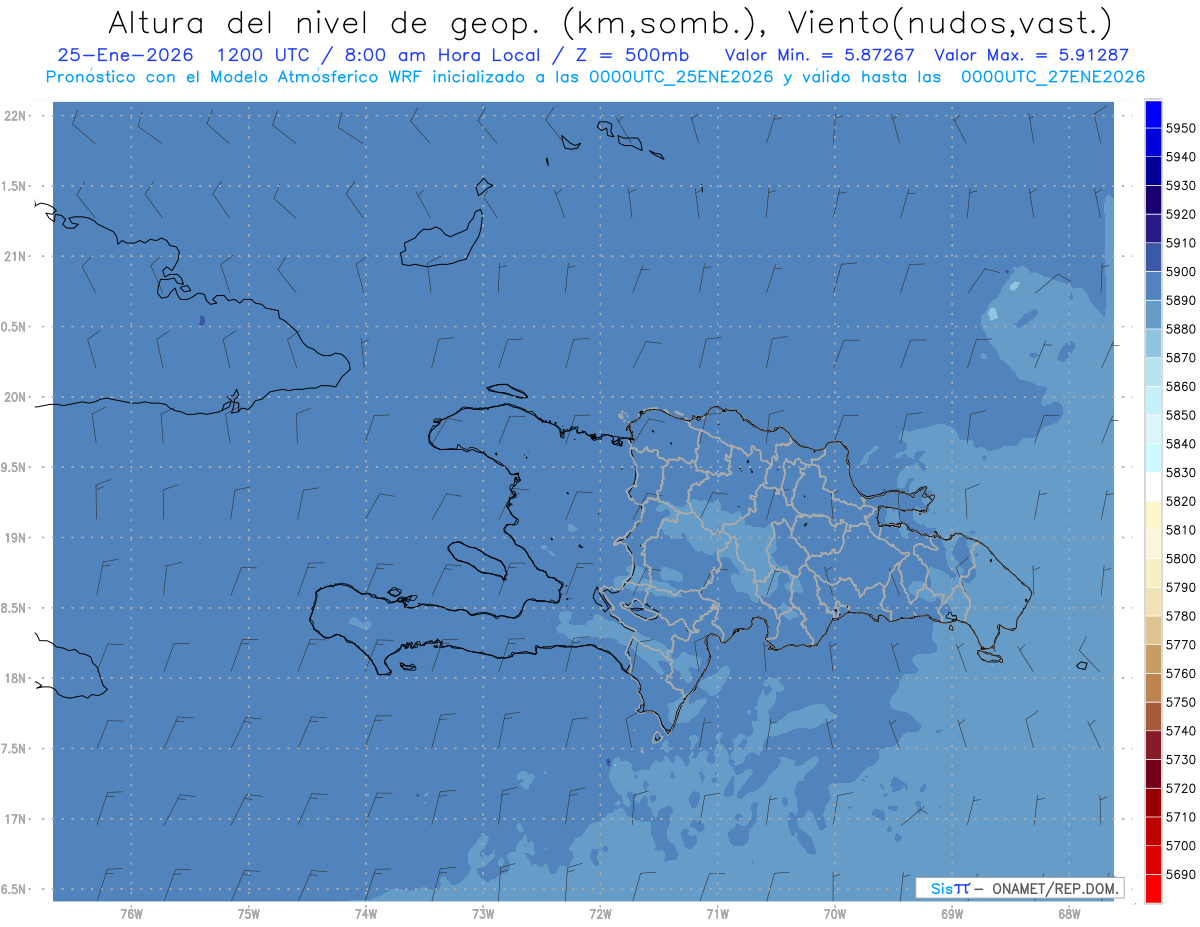Click the '72W' longitude label
The image size is (1200, 927).
coord(600,913)
